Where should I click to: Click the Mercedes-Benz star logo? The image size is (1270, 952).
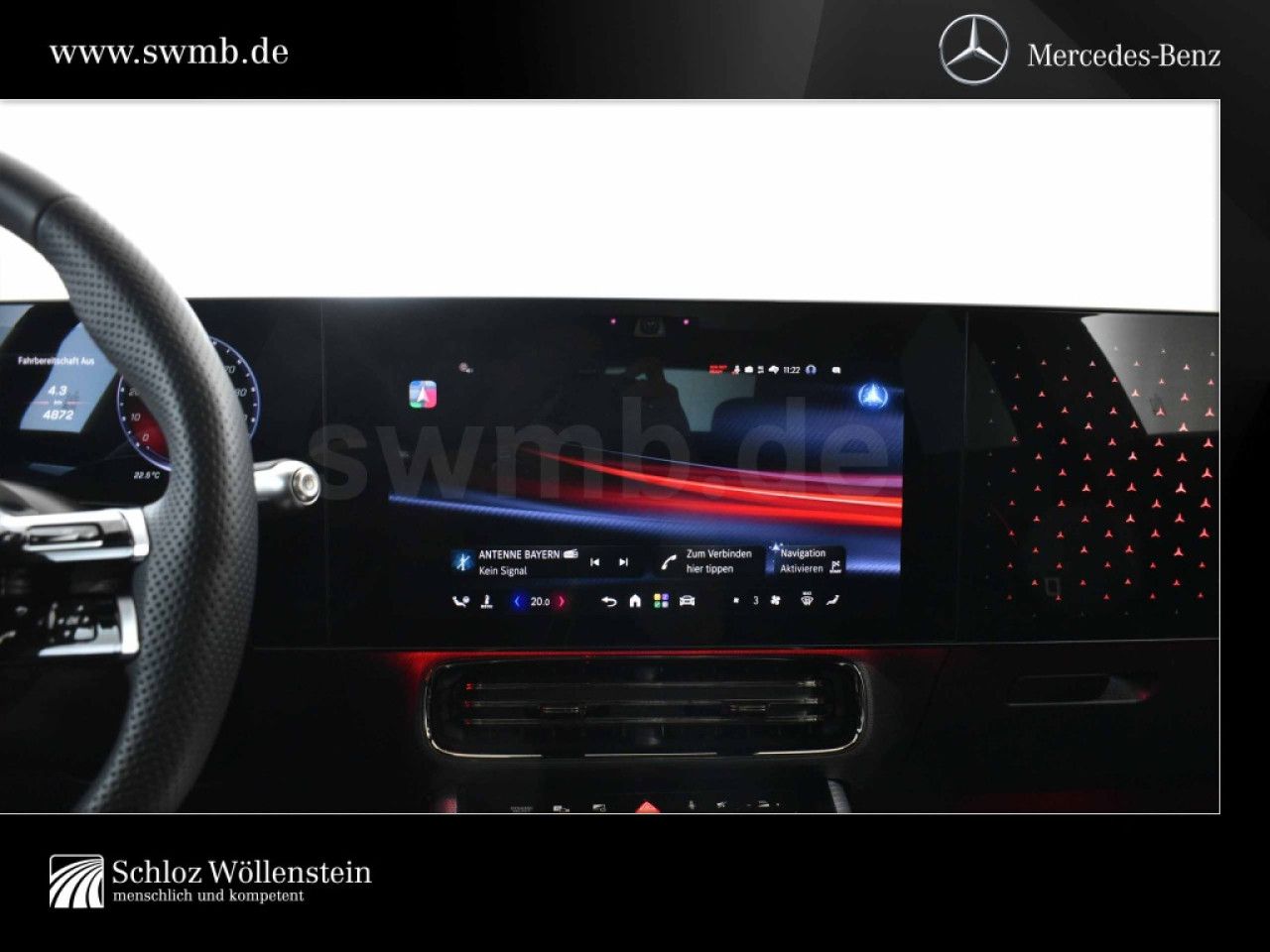point(973,51)
